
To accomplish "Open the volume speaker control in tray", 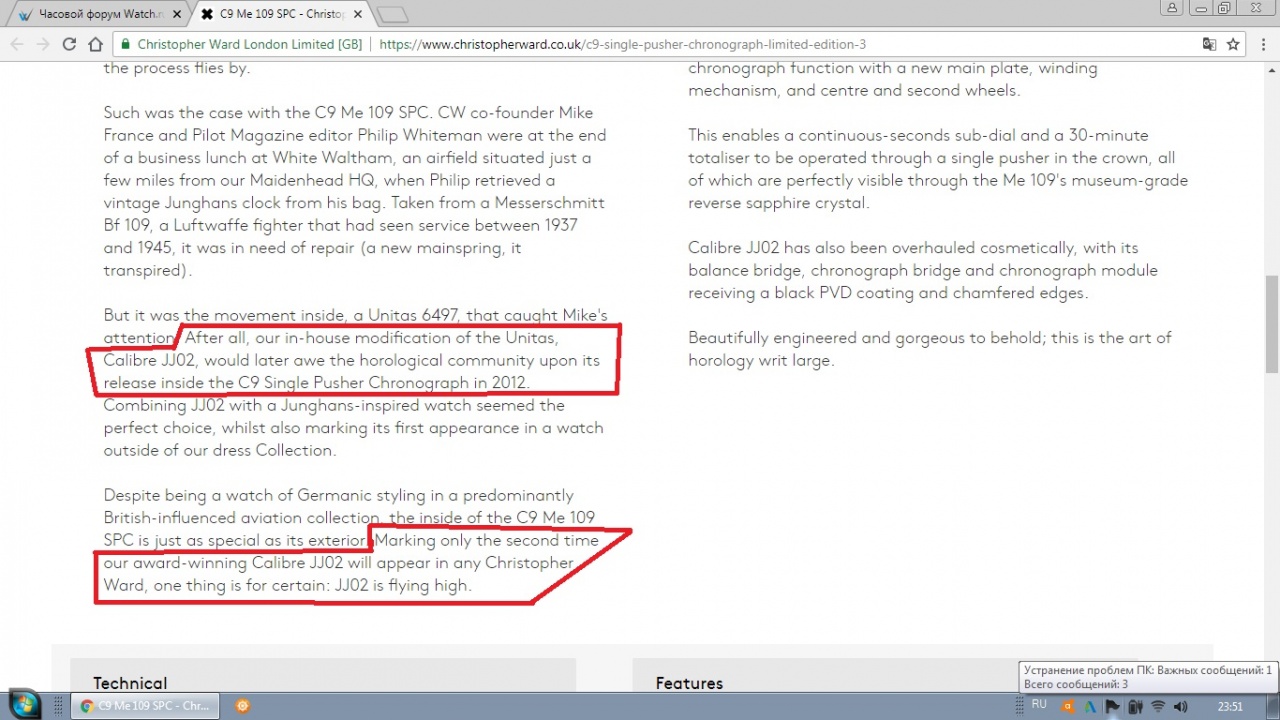I will tap(1180, 706).
